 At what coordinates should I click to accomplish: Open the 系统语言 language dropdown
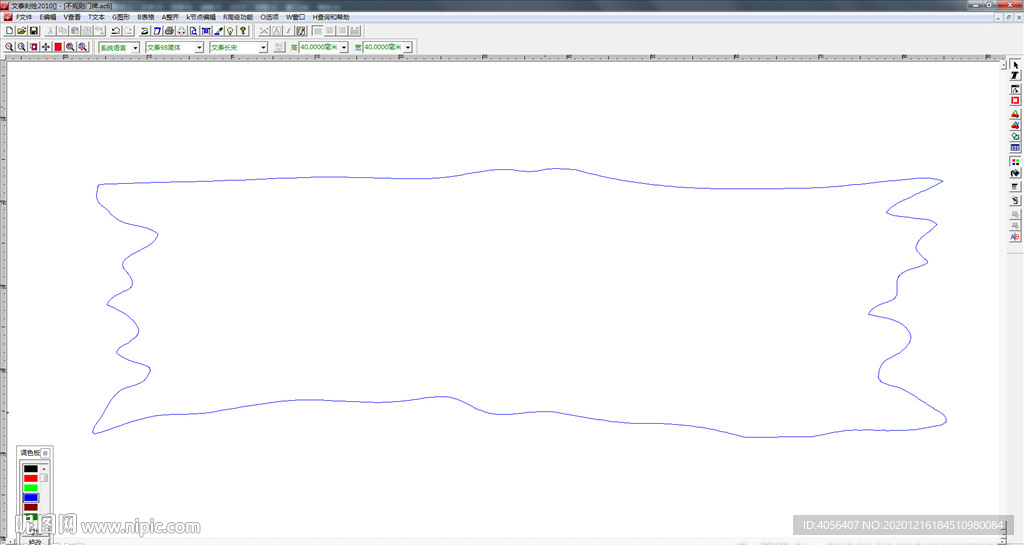[x=135, y=47]
